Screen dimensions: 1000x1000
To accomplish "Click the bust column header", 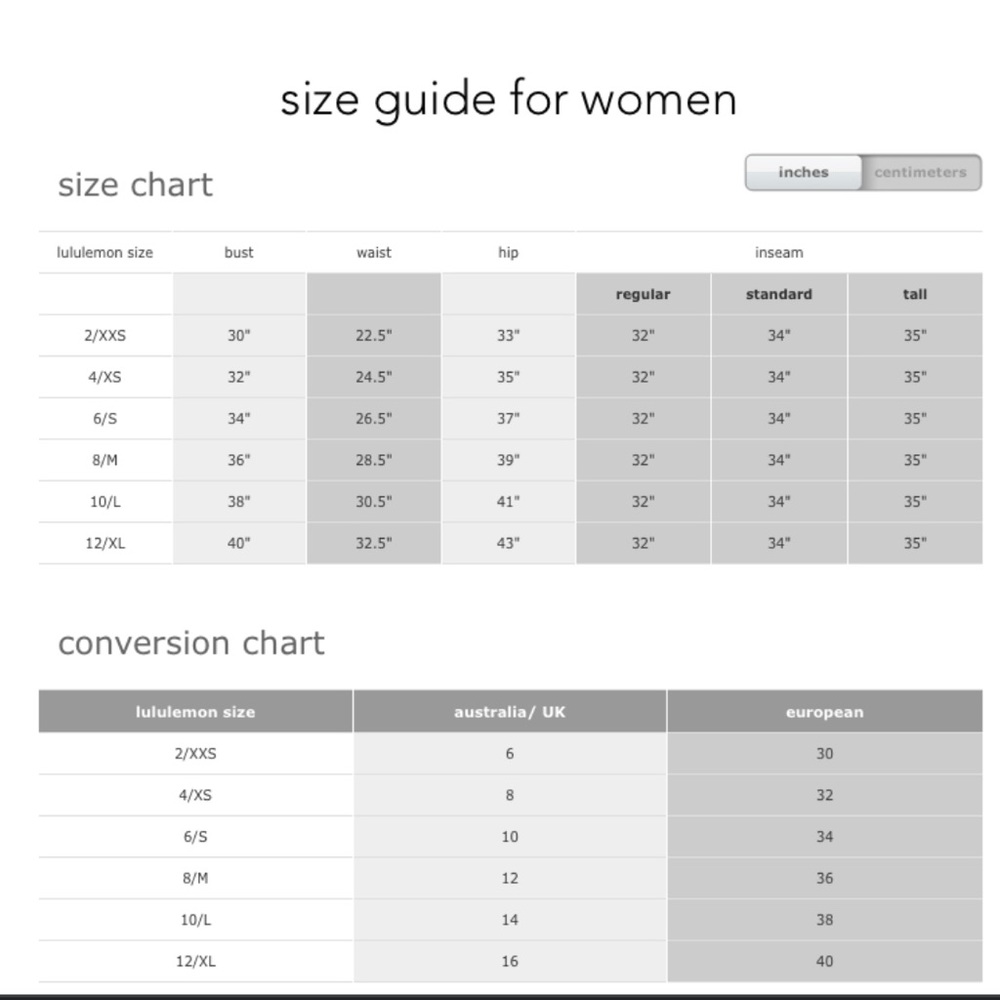I will pyautogui.click(x=239, y=253).
